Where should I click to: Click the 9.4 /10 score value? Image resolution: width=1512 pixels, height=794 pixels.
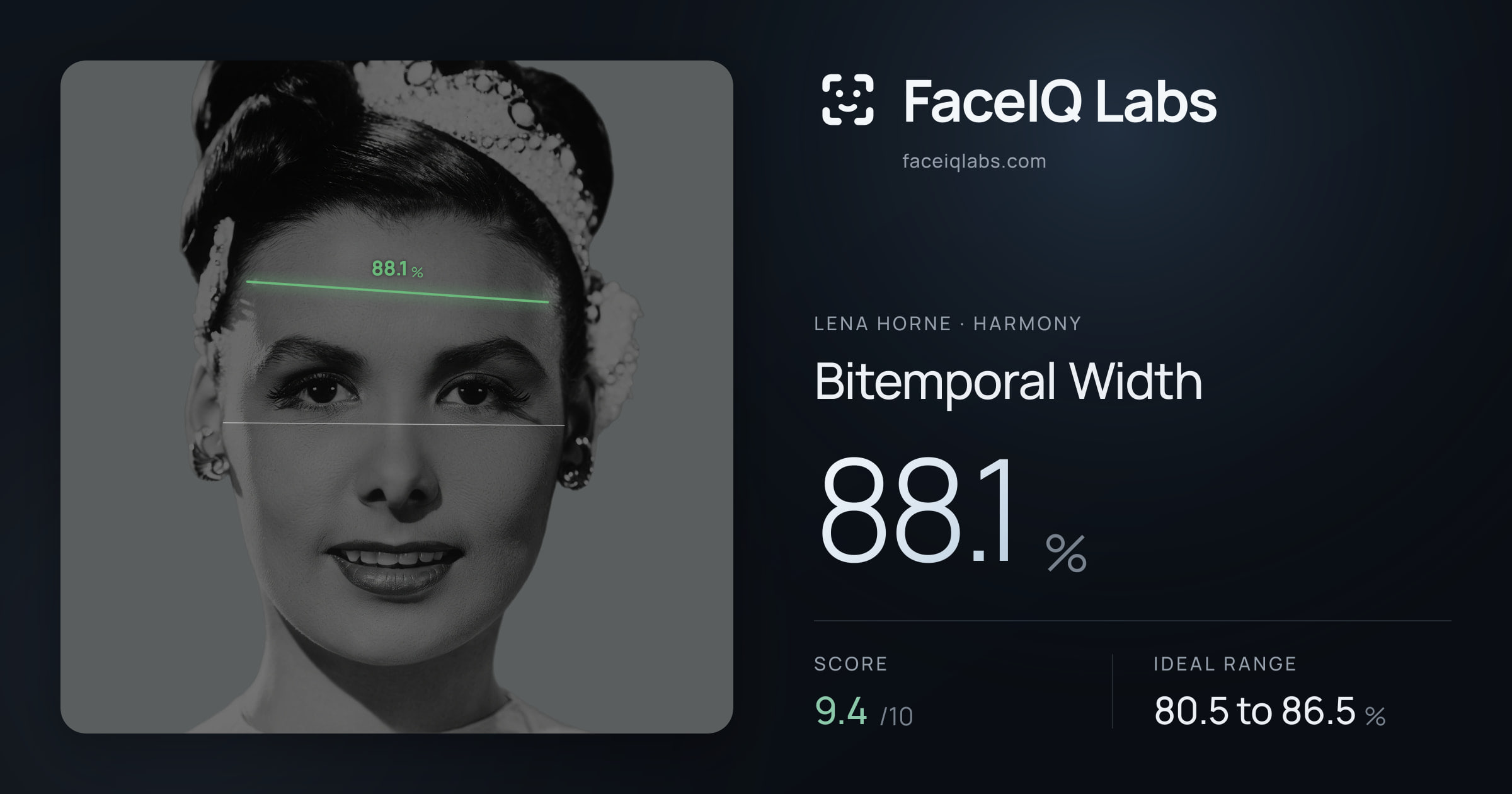pos(864,711)
